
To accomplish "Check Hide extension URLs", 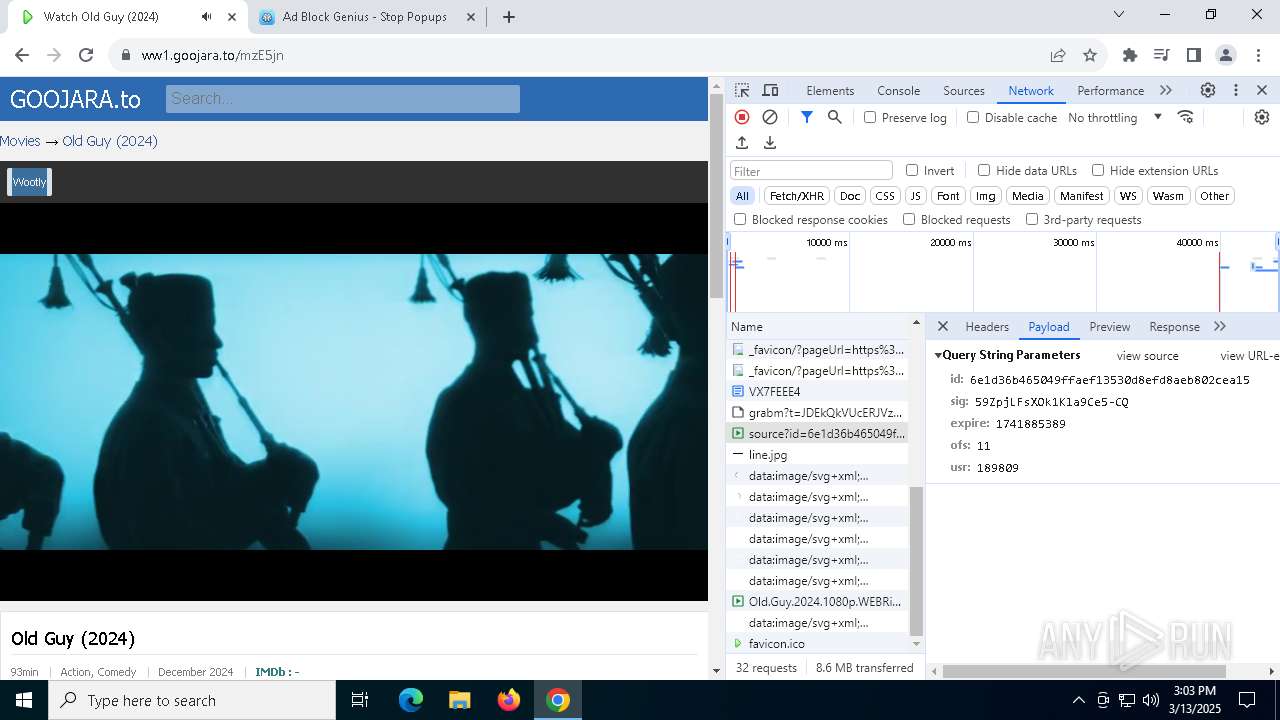I will coord(1098,170).
